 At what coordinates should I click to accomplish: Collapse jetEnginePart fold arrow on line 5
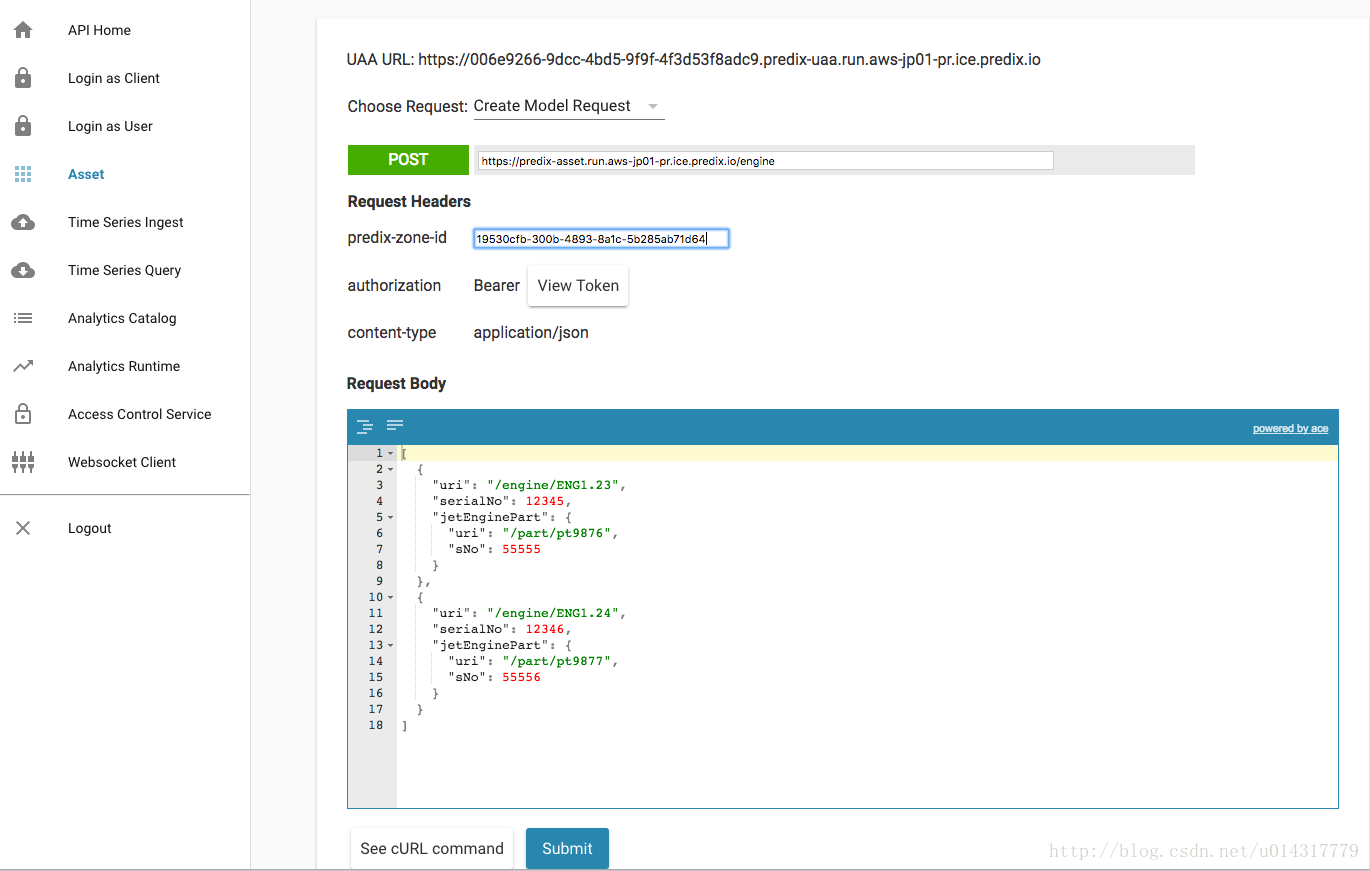390,517
